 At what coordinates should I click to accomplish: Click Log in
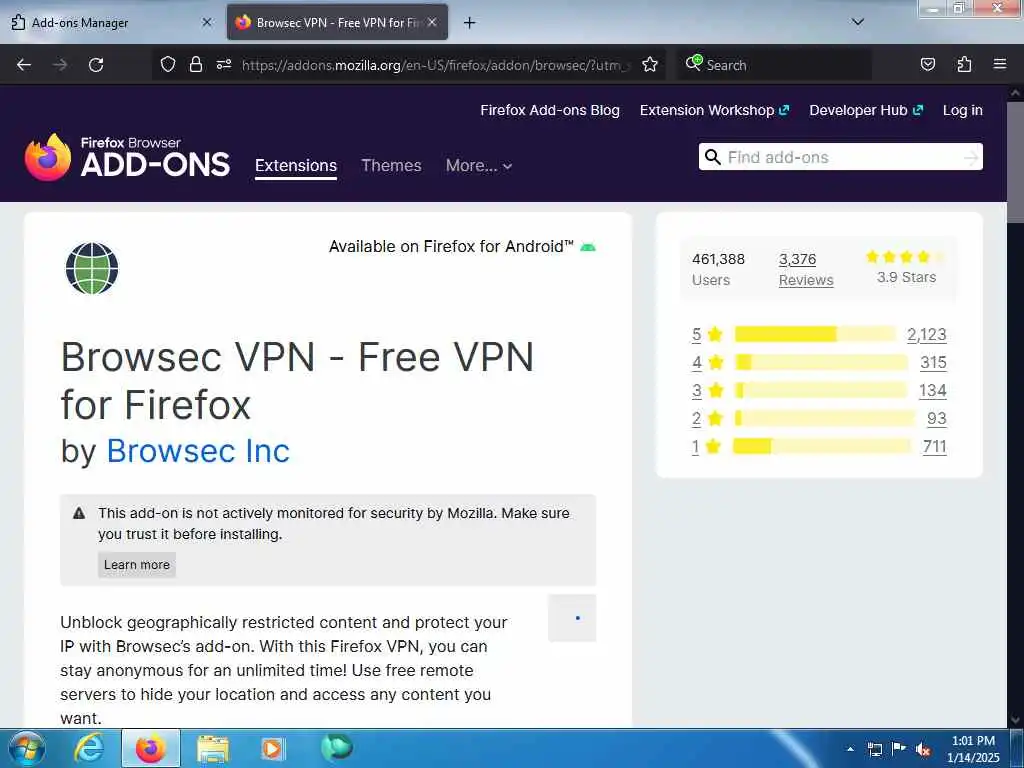963,110
